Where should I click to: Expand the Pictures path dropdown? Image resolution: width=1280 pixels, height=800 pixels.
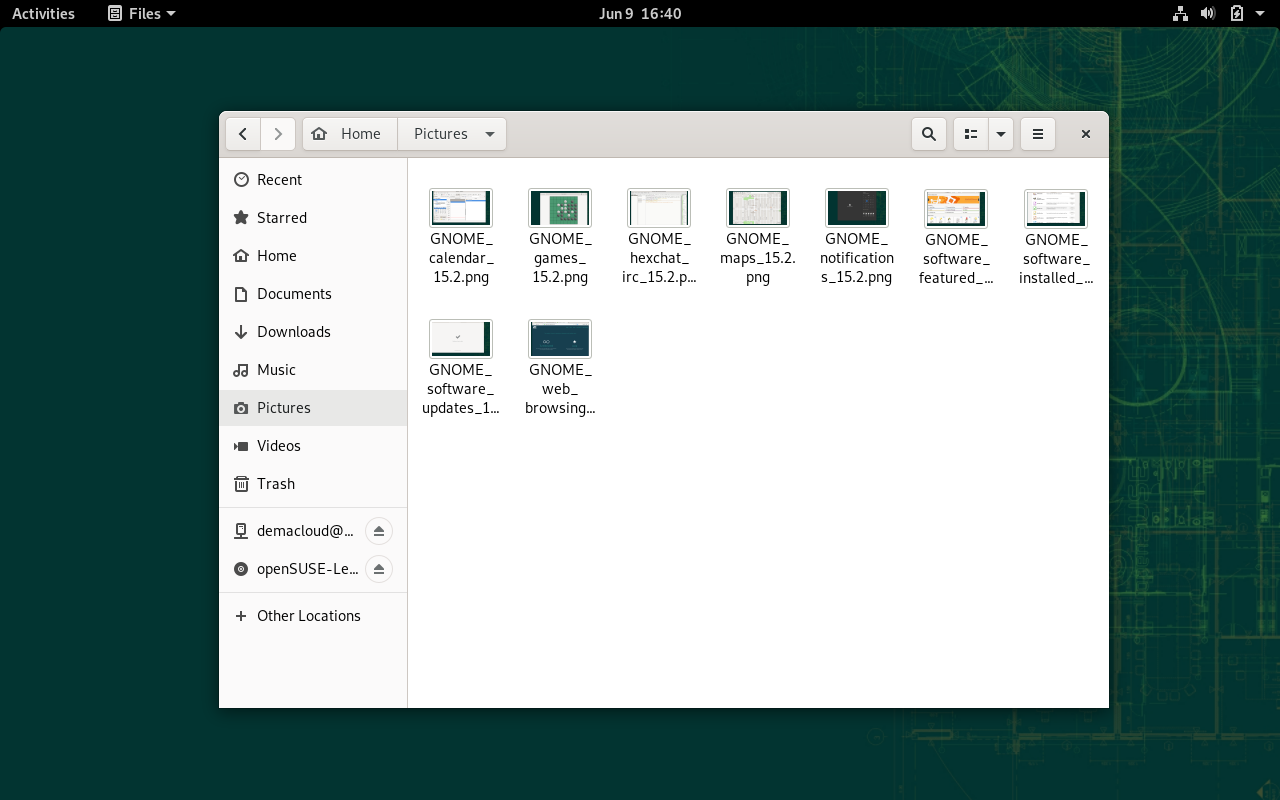[490, 134]
